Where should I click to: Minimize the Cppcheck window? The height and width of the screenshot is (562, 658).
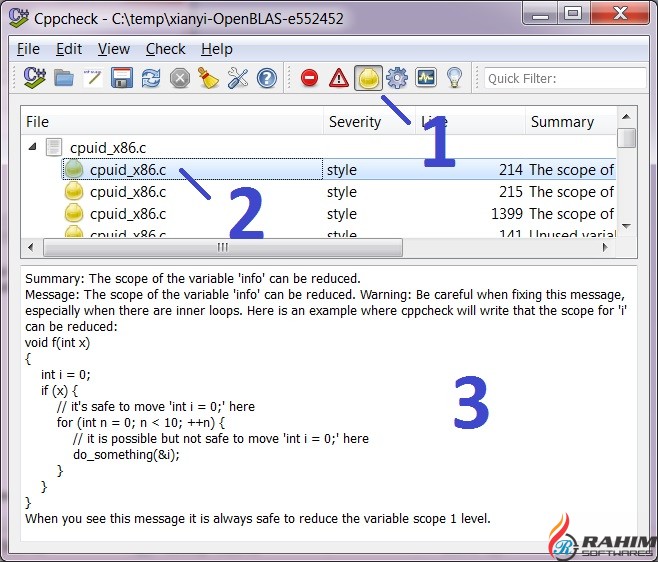click(x=540, y=14)
